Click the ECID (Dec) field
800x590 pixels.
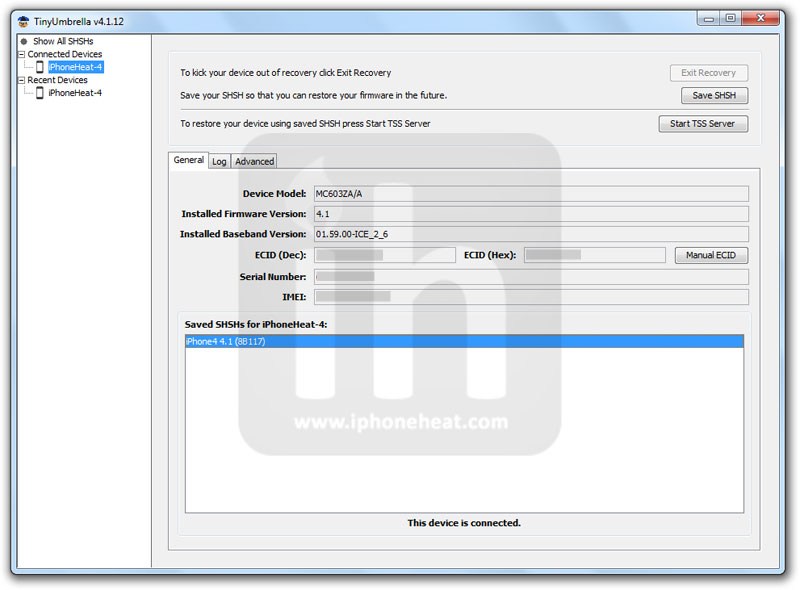click(x=385, y=255)
